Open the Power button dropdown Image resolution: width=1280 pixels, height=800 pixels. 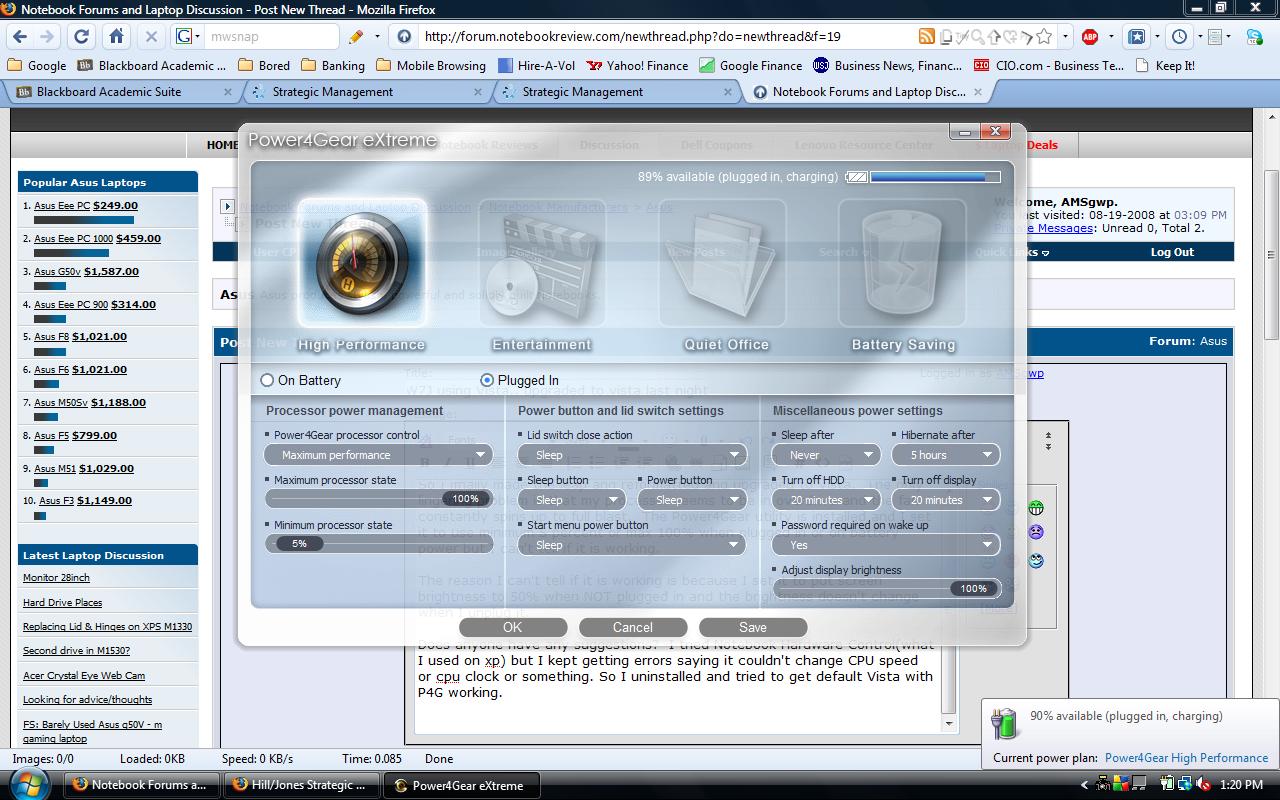click(x=692, y=500)
